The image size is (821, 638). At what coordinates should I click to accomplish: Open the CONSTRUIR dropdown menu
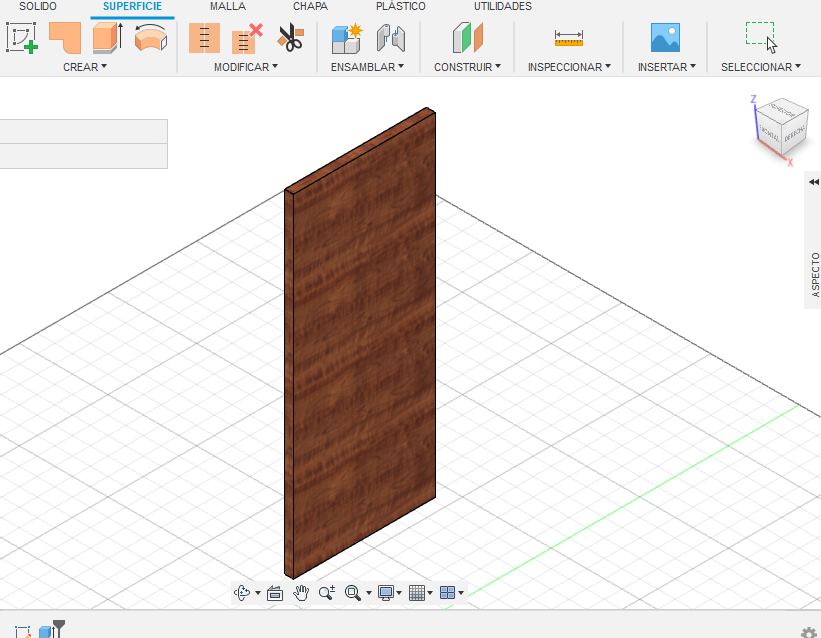467,67
